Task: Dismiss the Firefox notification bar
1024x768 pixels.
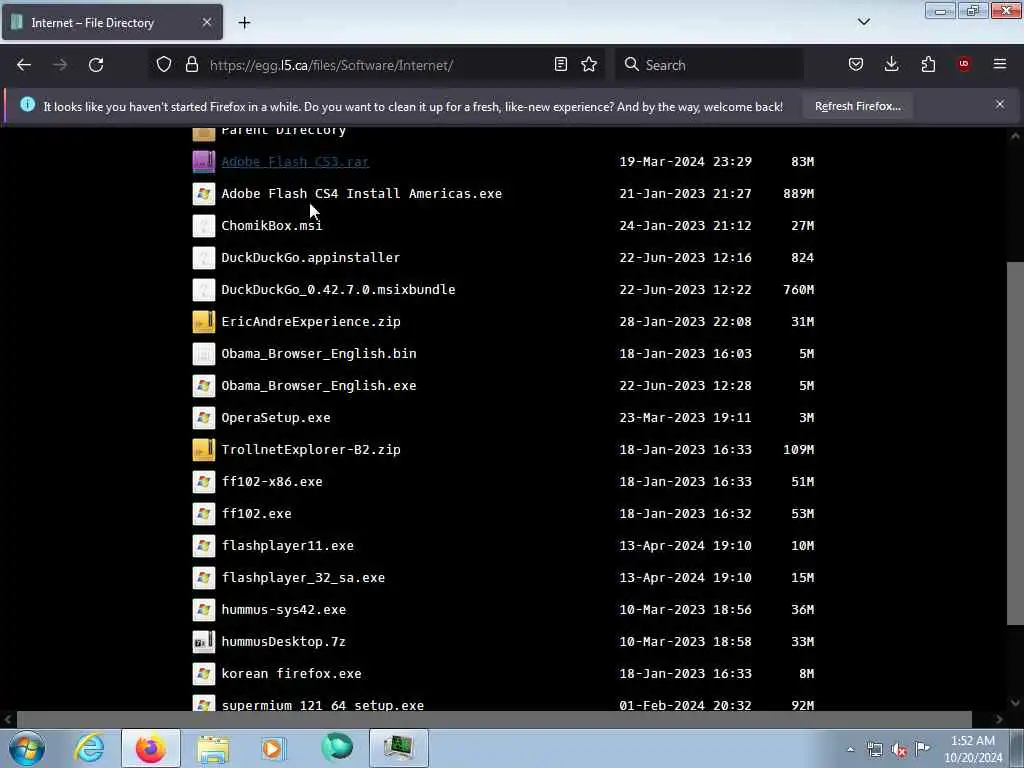Action: (x=1000, y=104)
